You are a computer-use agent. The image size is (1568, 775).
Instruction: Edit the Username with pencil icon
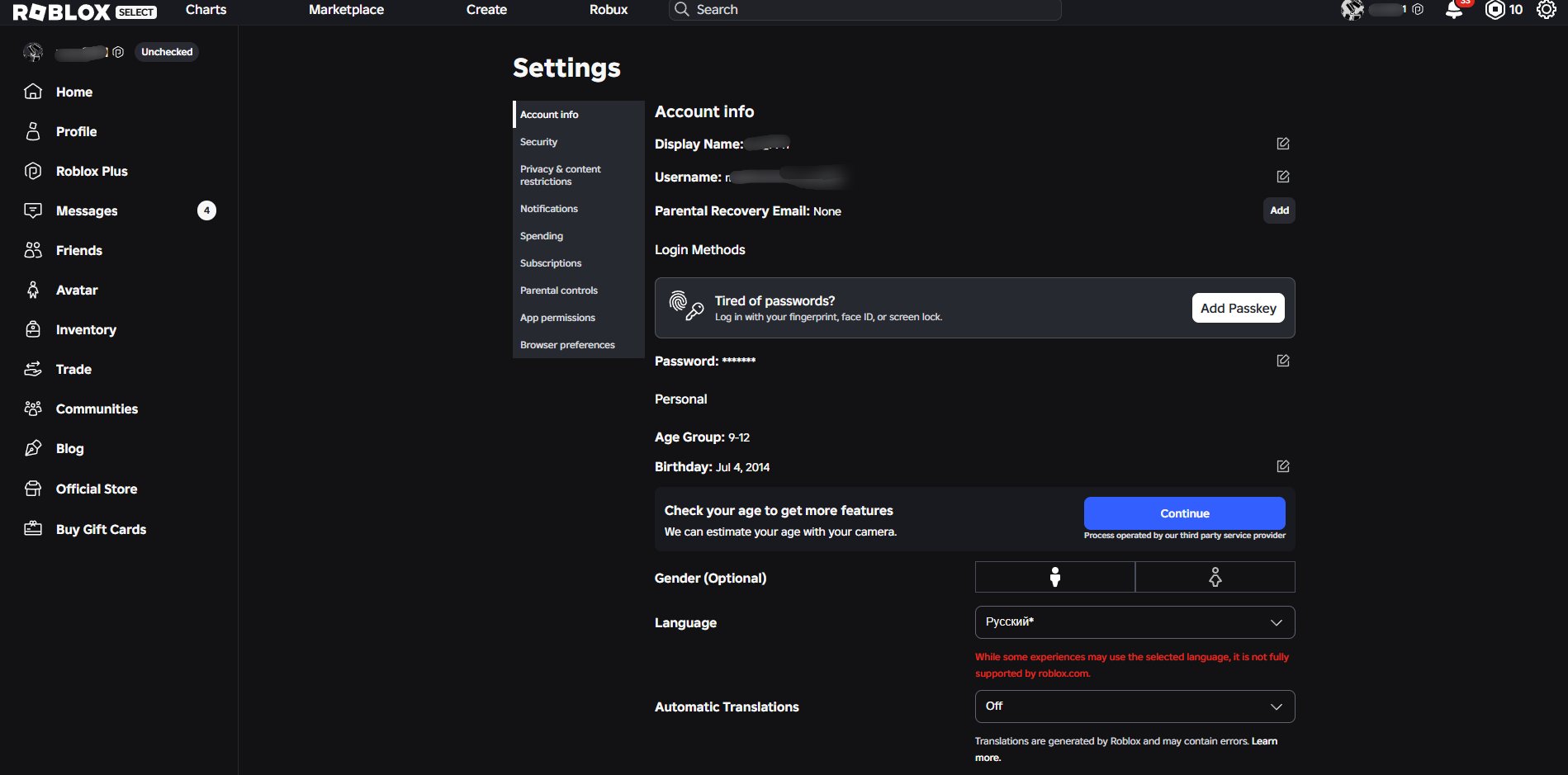(1283, 177)
